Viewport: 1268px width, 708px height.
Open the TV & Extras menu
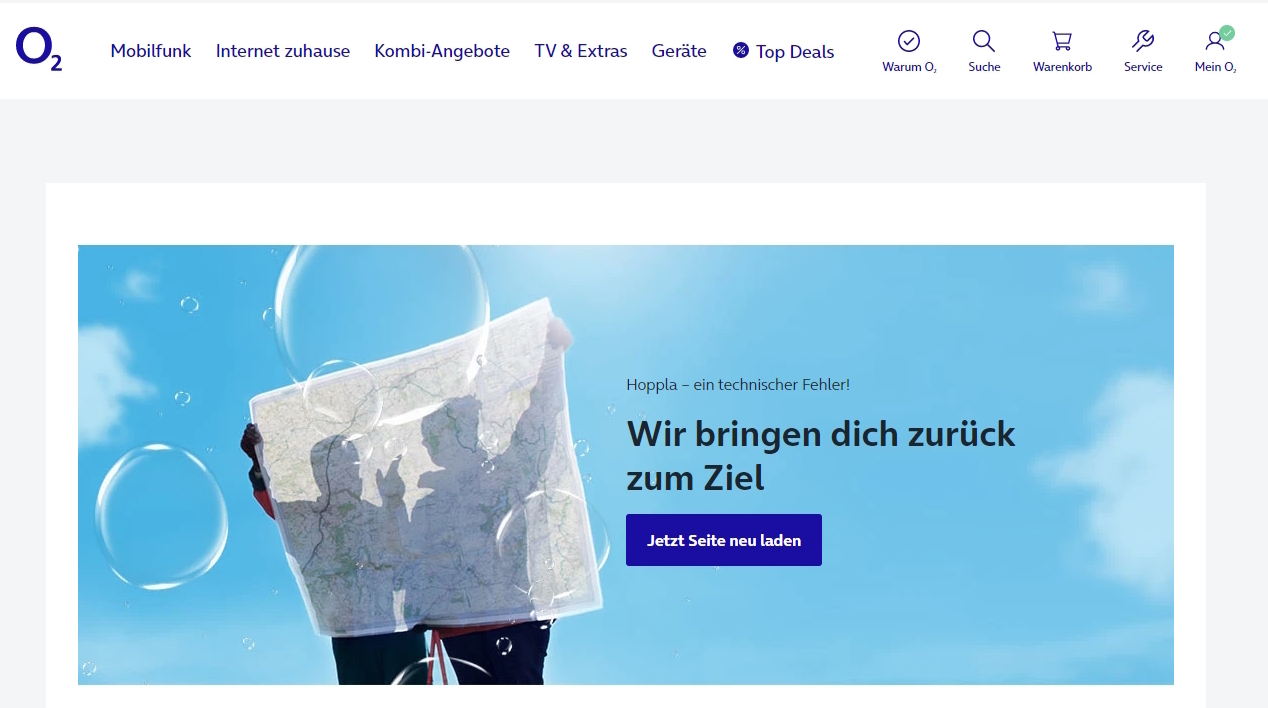click(581, 51)
